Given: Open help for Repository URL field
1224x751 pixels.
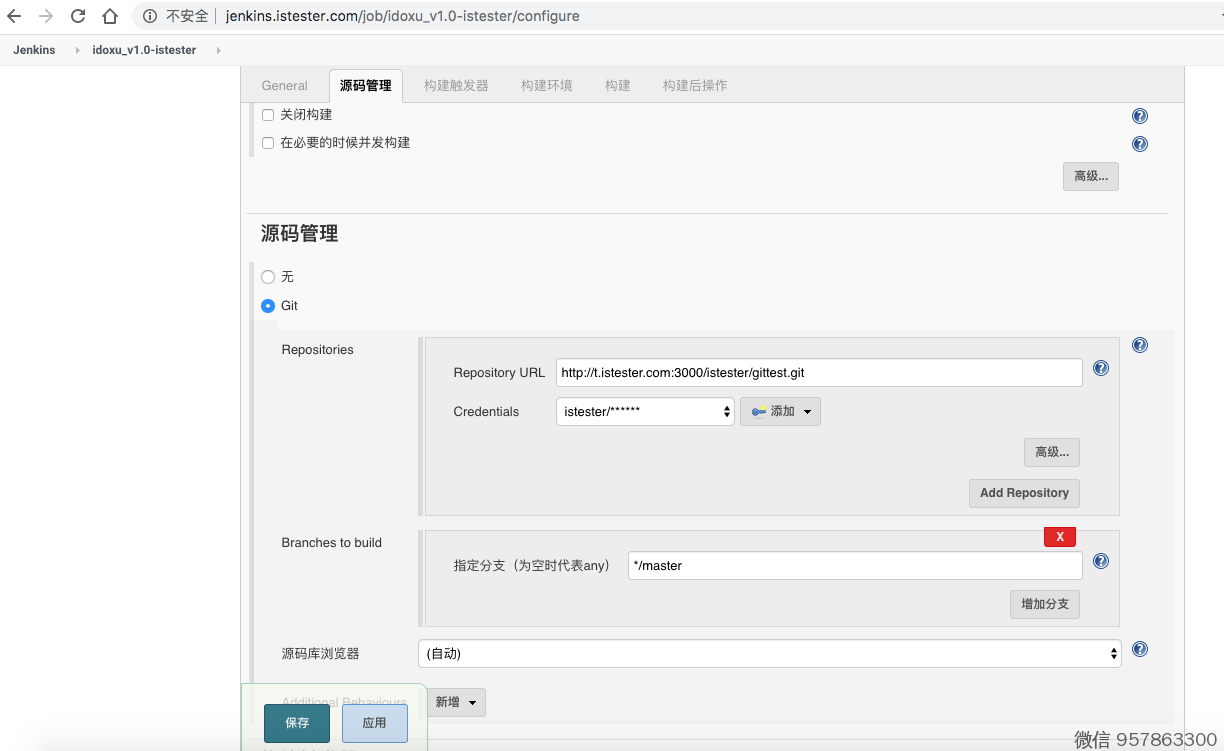Looking at the screenshot, I should click(1101, 368).
